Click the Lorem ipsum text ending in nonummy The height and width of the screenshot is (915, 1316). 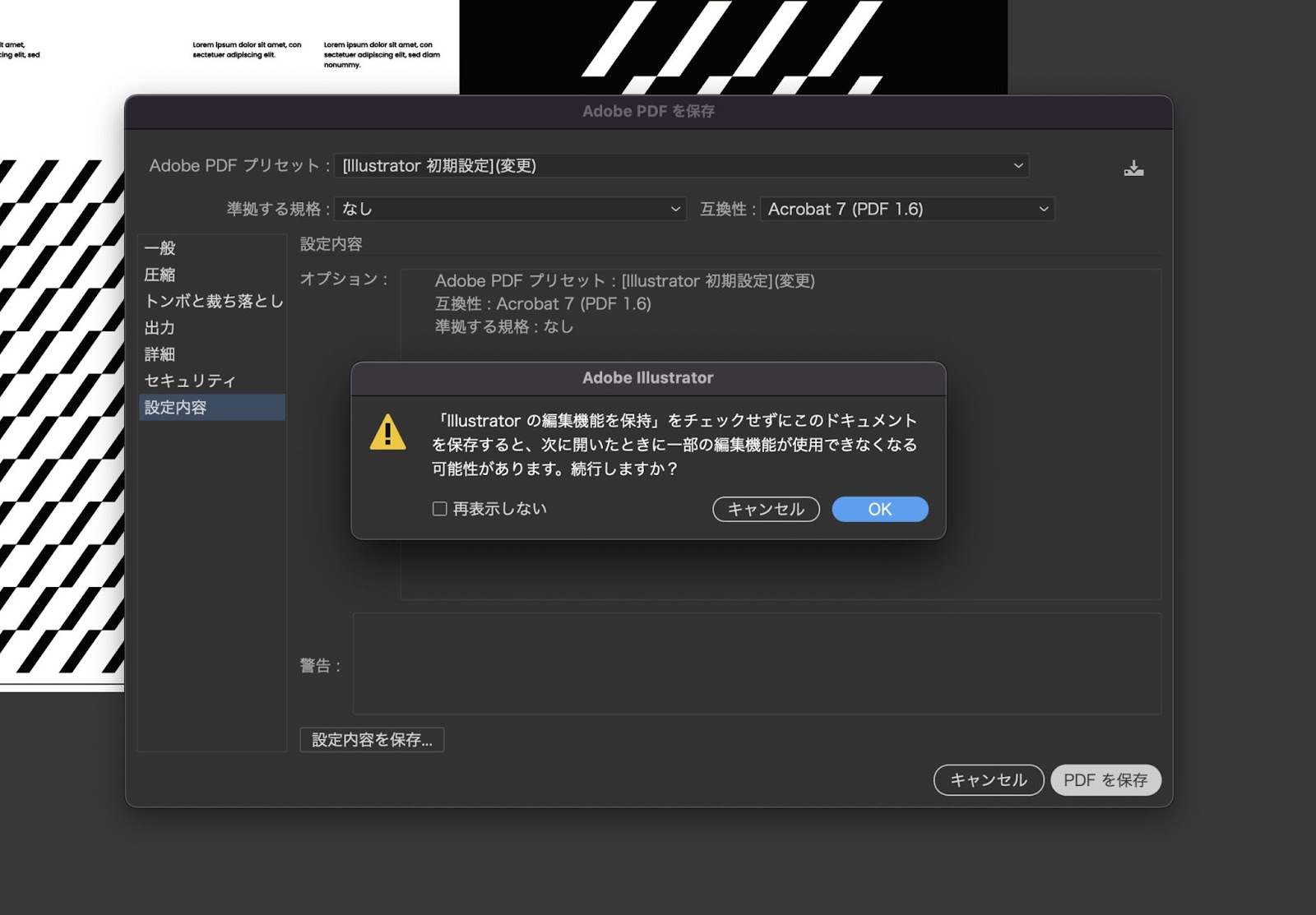pos(382,55)
